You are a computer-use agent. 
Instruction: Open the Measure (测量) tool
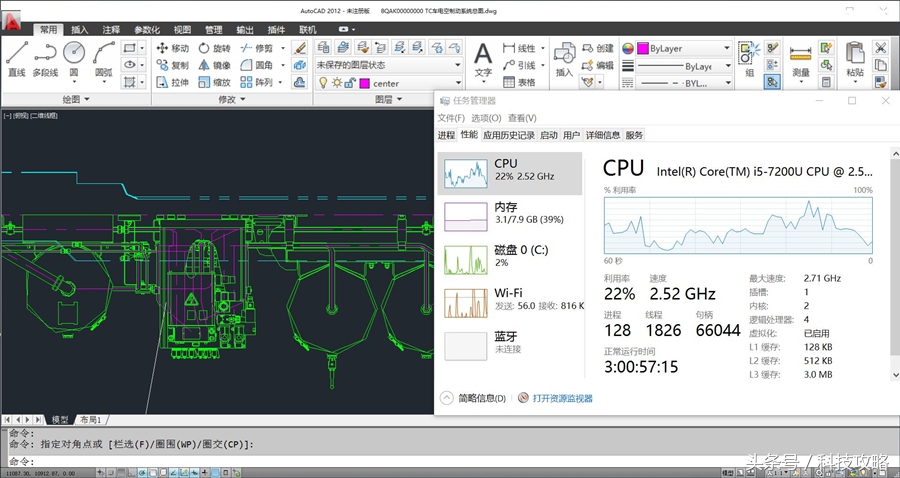click(x=800, y=57)
